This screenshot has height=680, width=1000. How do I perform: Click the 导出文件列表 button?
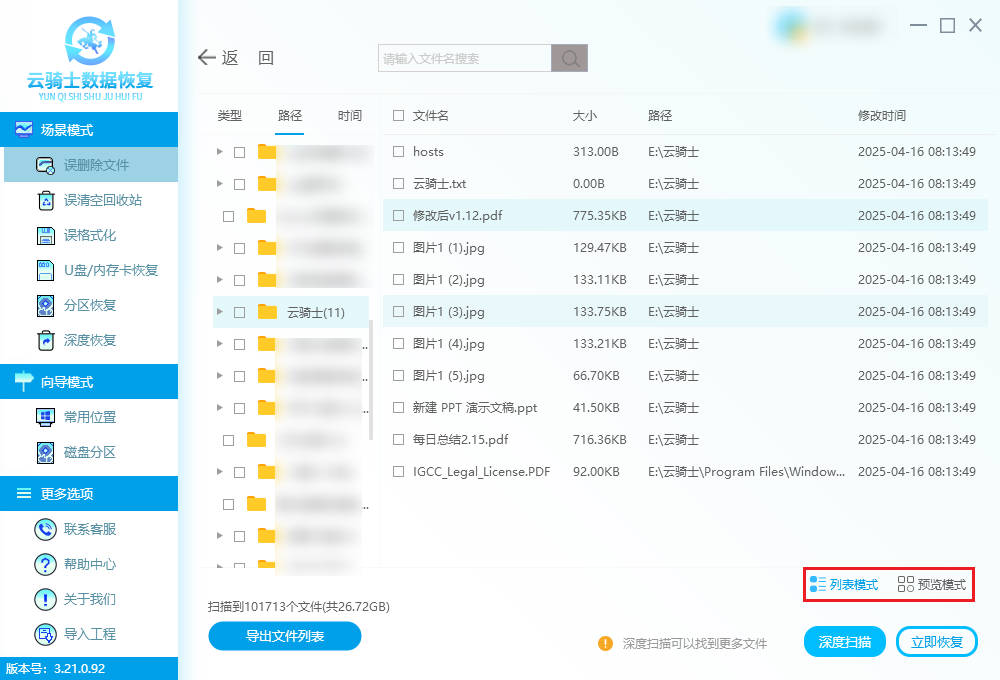284,636
